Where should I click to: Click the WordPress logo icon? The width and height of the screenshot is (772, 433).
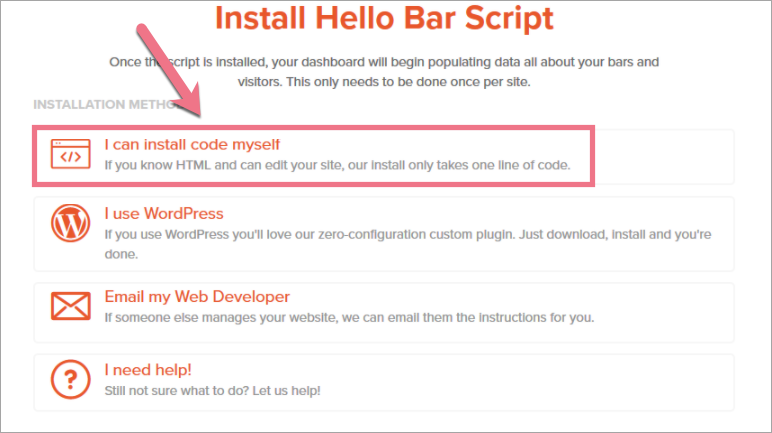tap(70, 225)
